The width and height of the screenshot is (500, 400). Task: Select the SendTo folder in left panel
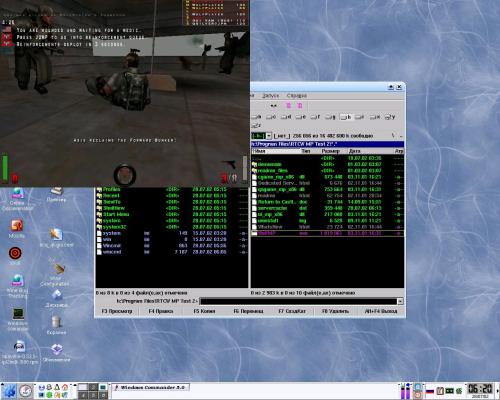pos(172,202)
